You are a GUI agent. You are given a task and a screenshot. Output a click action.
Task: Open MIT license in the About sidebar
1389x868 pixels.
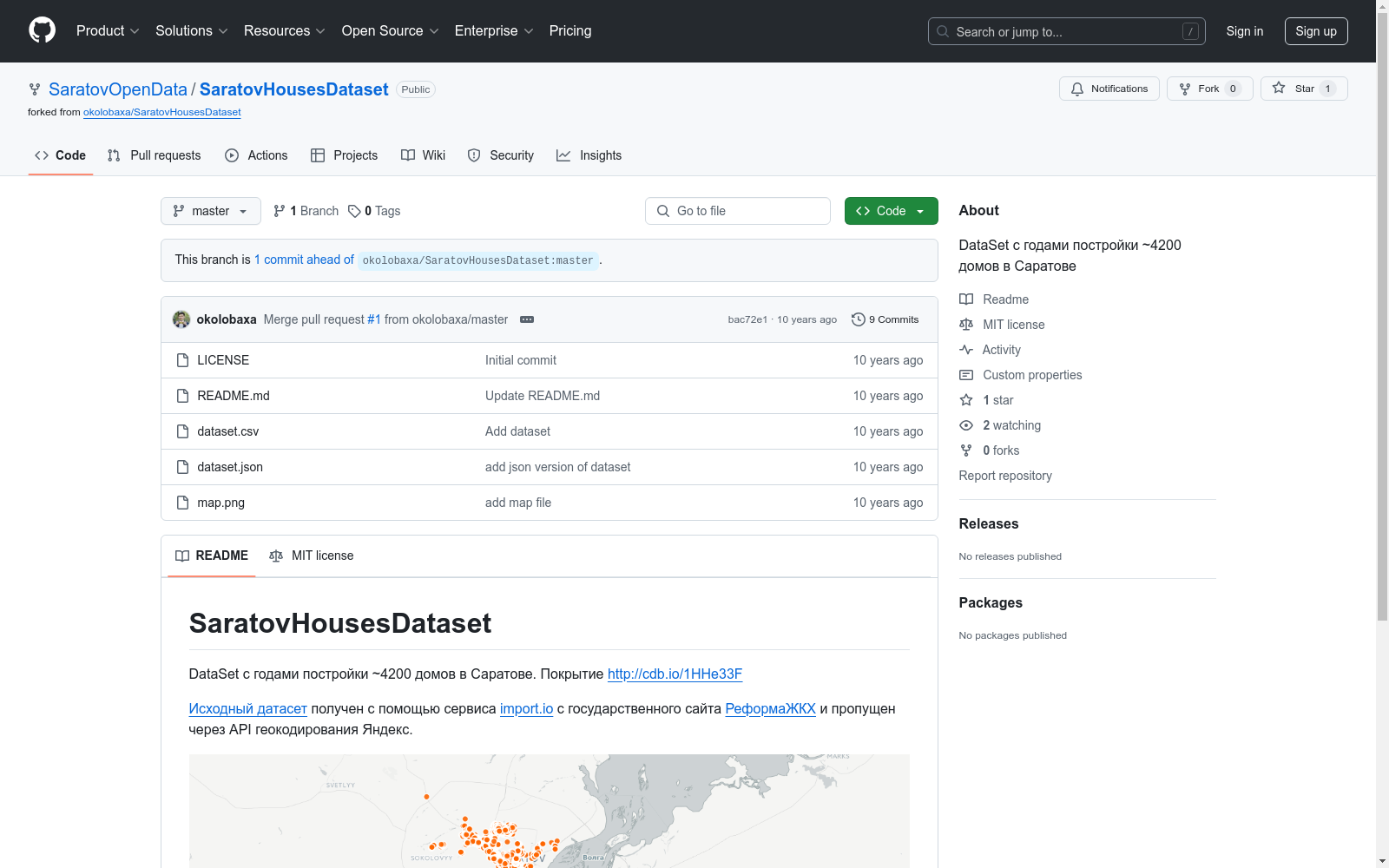1002,325
